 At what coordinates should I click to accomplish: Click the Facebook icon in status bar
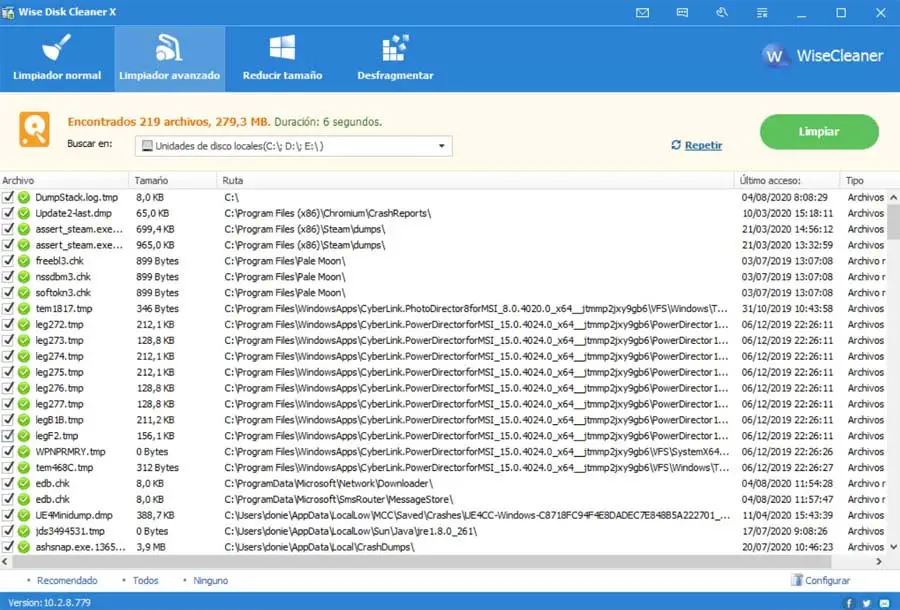(x=849, y=603)
